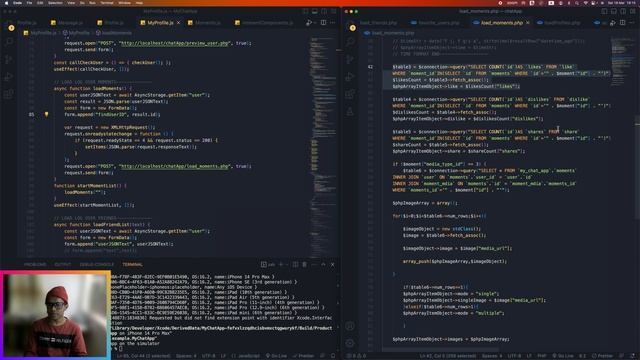This screenshot has width=640, height=360.
Task: Switch to the DEBUG CONSOLE panel tab
Action: click(97, 264)
